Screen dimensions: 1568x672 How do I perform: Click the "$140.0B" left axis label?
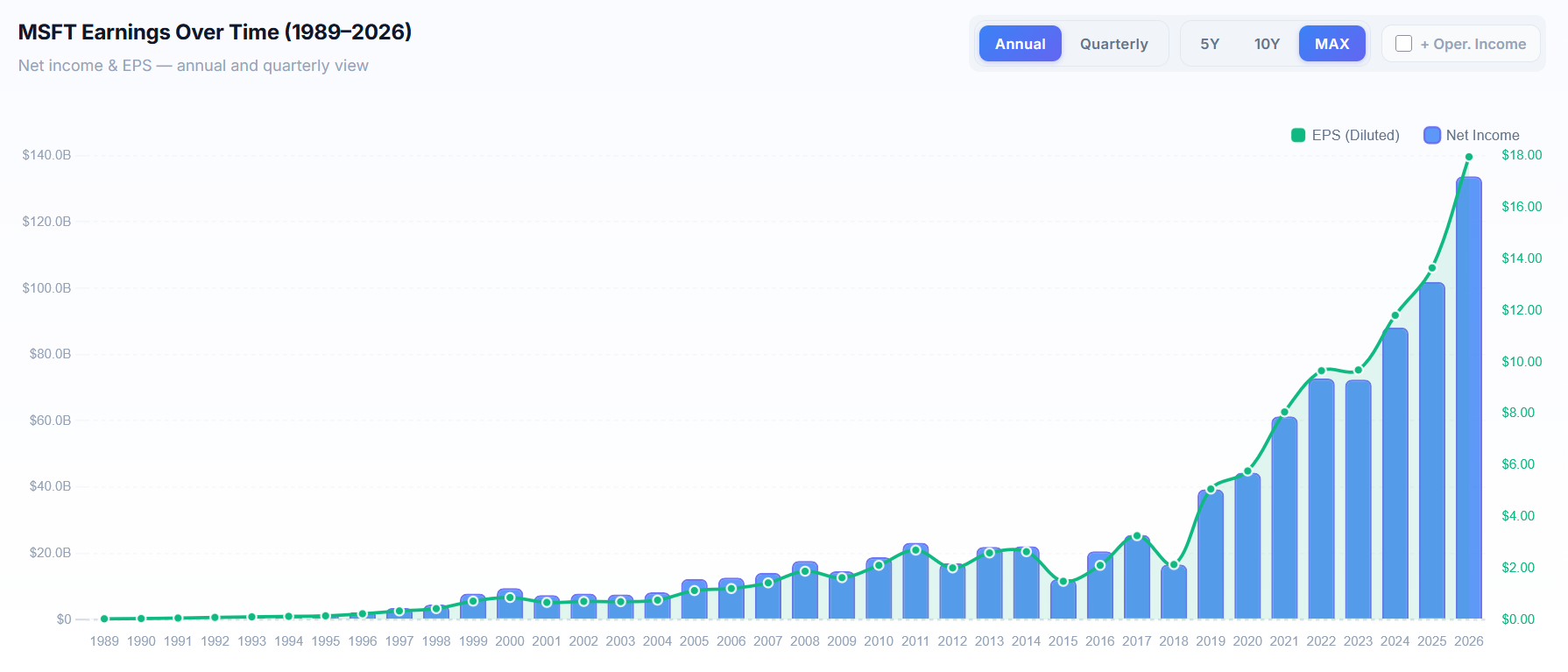(x=47, y=155)
